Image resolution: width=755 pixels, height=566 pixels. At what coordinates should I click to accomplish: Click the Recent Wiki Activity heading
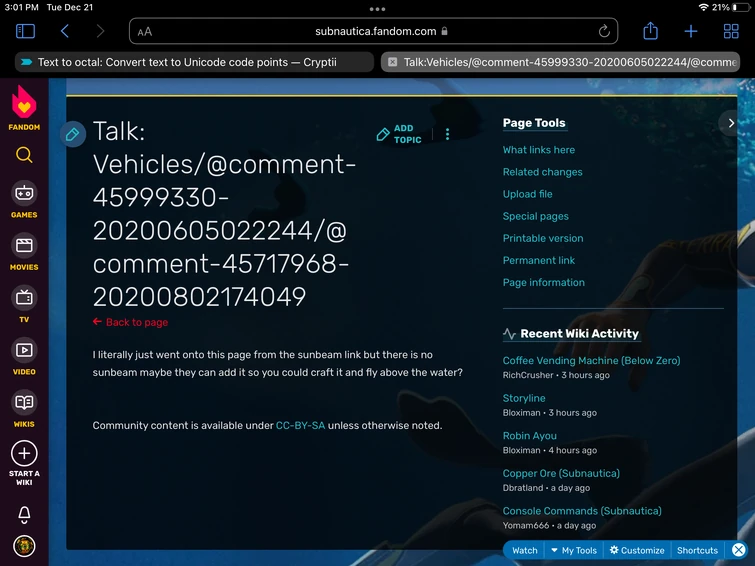tap(579, 333)
